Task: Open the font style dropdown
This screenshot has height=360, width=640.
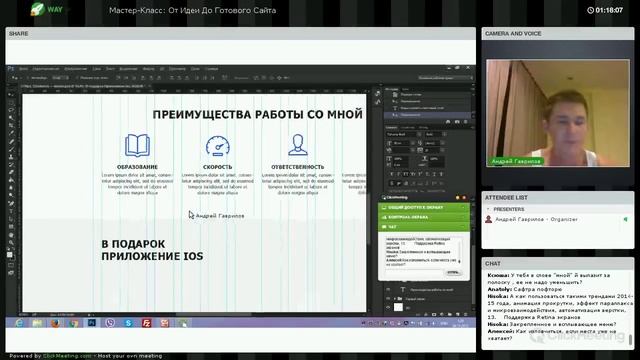Action: pos(444,134)
